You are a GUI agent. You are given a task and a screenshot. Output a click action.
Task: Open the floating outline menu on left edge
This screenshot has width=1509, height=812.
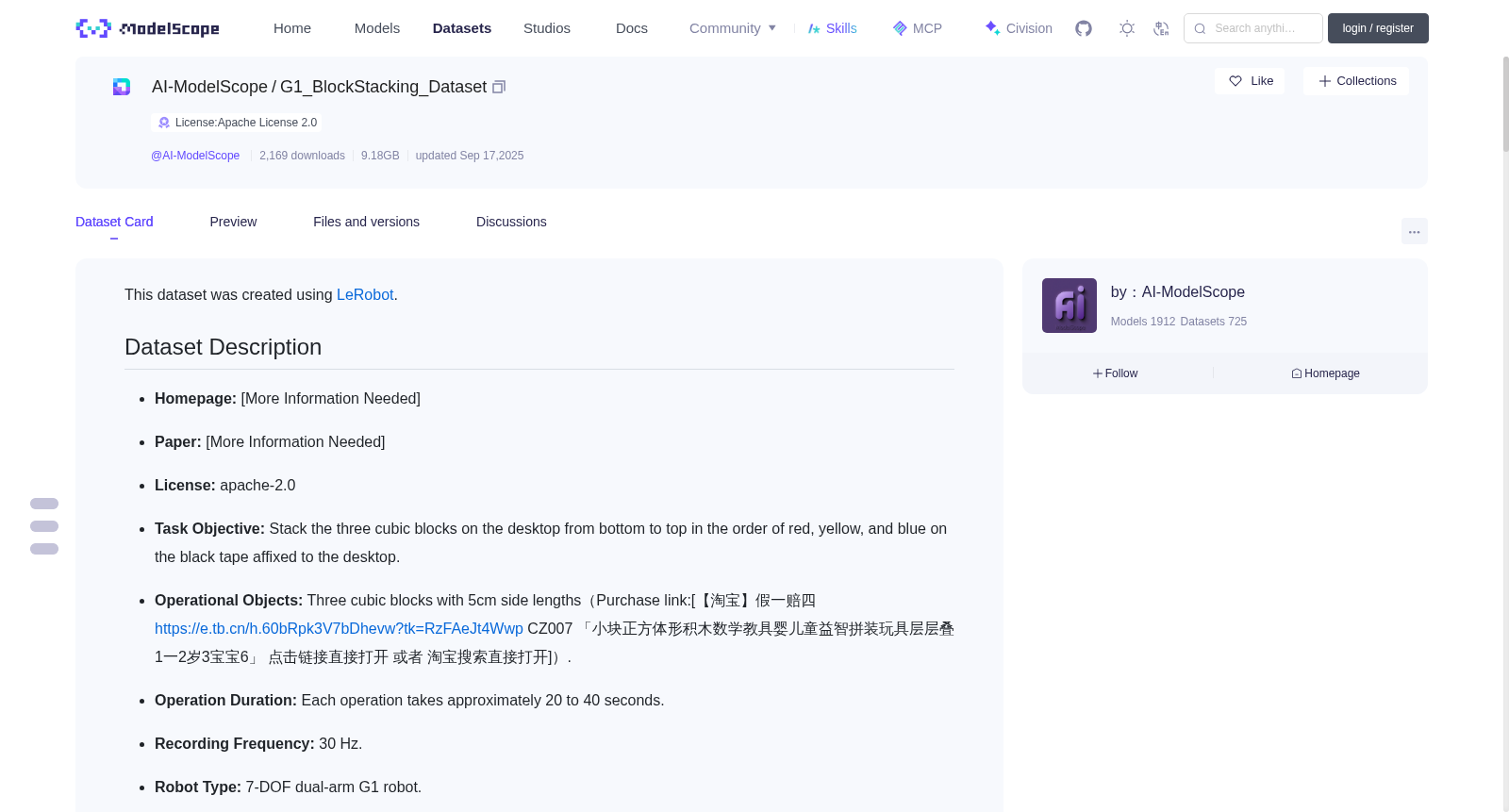pyautogui.click(x=44, y=526)
